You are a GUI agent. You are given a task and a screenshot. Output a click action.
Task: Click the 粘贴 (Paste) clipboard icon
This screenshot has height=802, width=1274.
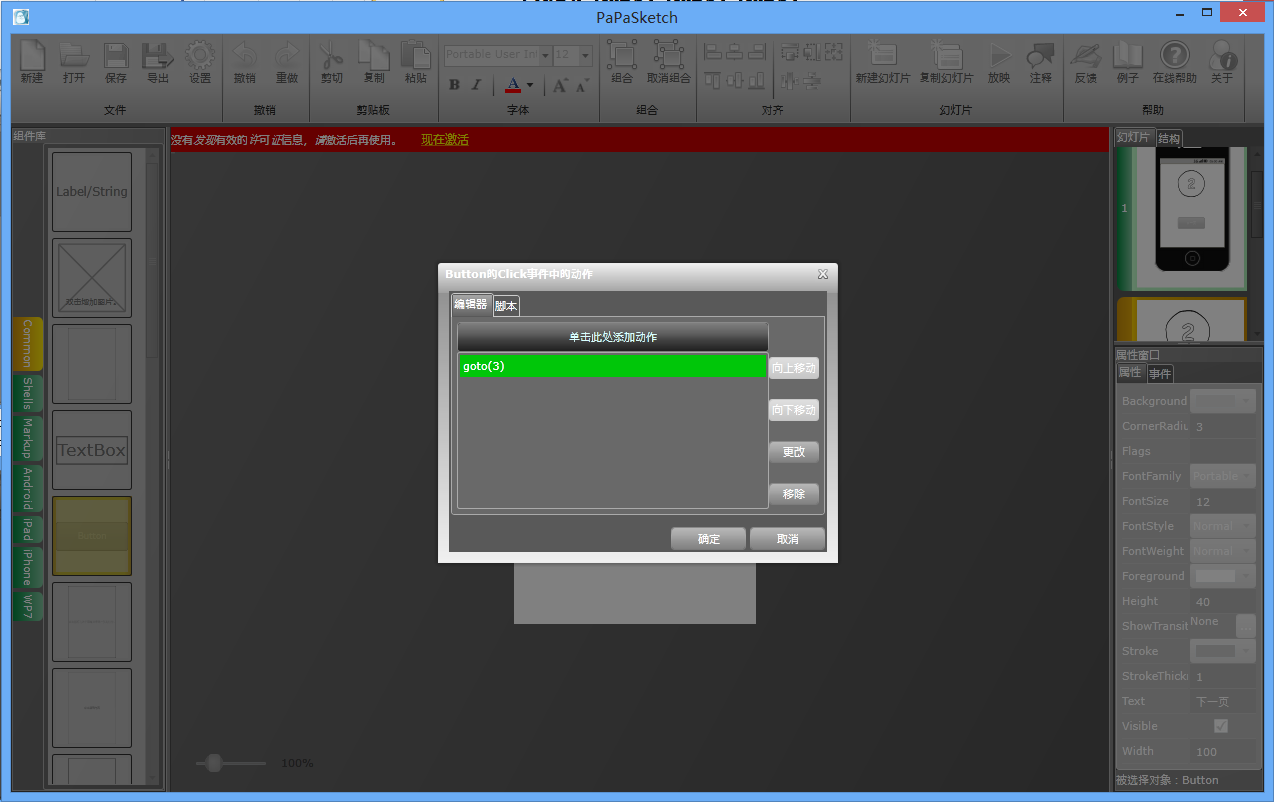[x=416, y=55]
